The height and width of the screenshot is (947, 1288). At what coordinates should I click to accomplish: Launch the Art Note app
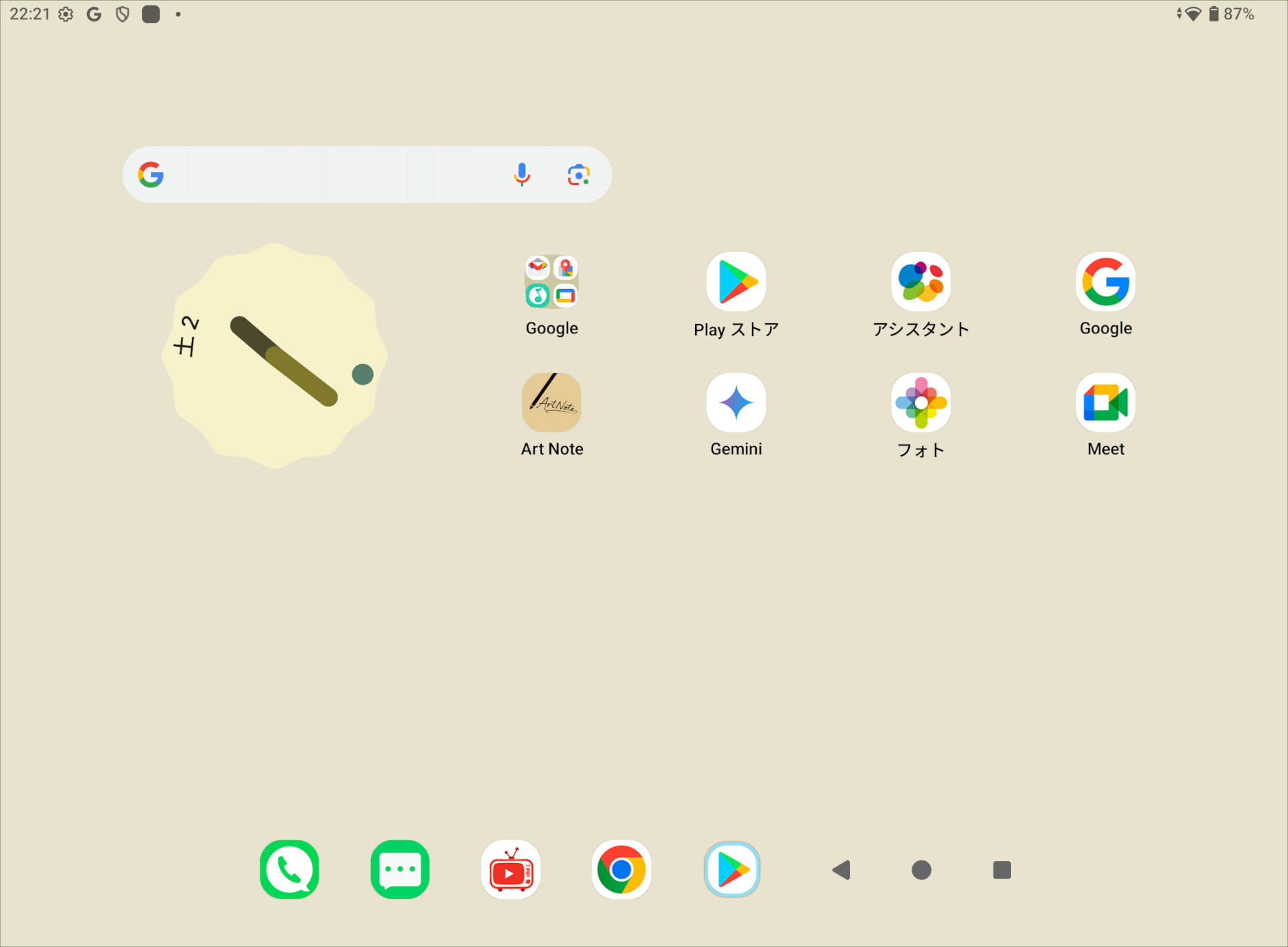point(551,402)
